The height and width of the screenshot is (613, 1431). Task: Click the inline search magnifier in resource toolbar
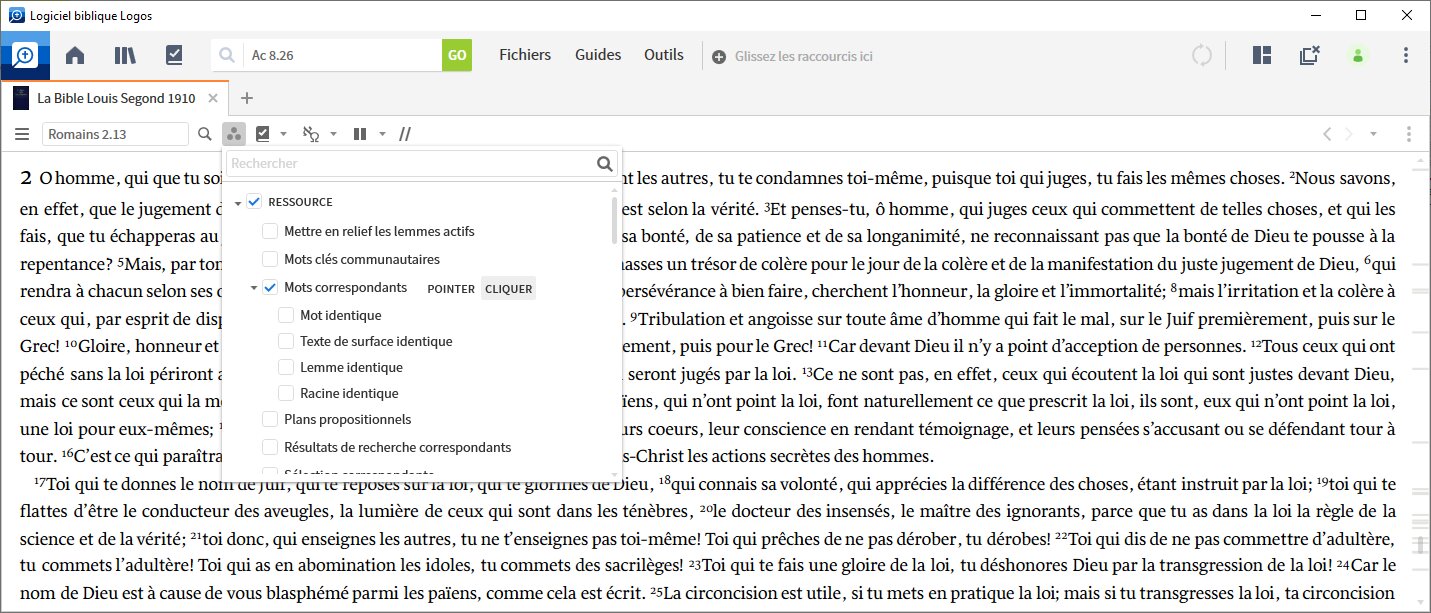(205, 134)
